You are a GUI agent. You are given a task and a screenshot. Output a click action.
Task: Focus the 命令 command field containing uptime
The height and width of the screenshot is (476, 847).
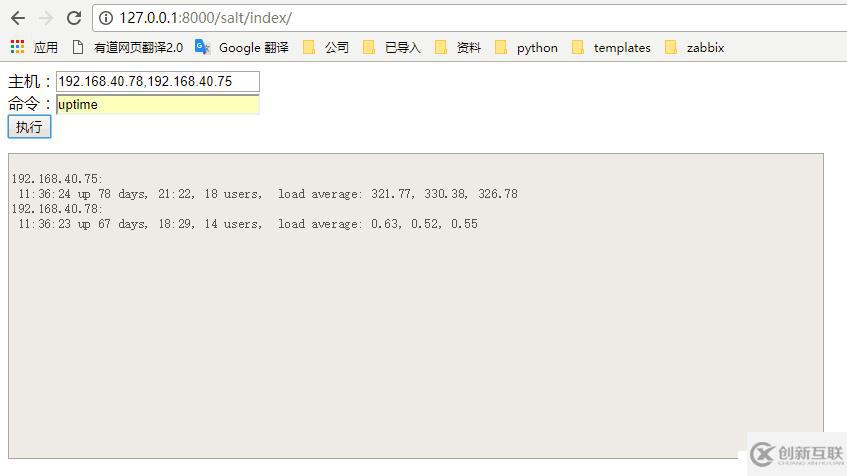pyautogui.click(x=158, y=104)
